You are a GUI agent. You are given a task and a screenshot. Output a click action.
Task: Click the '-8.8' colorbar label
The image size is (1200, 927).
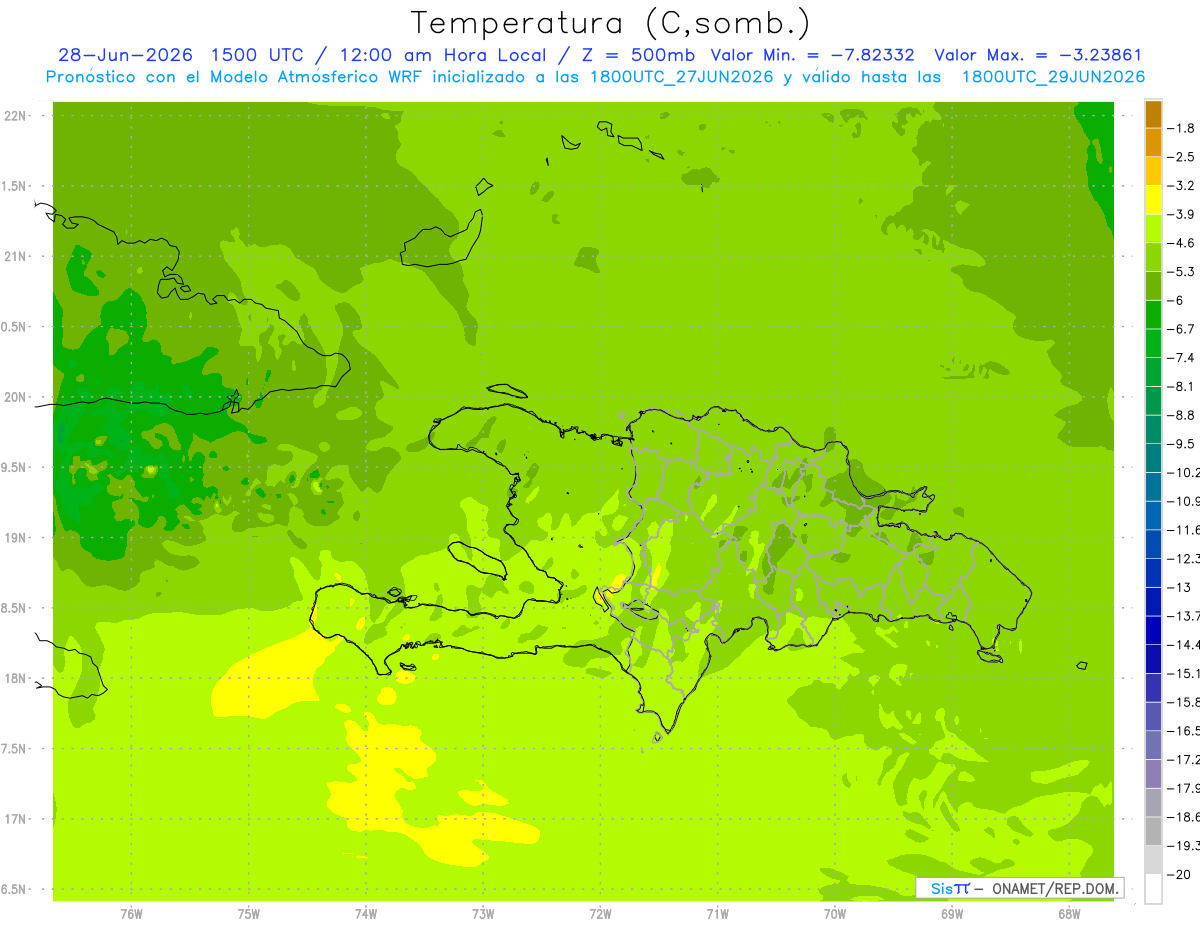pyautogui.click(x=1182, y=416)
